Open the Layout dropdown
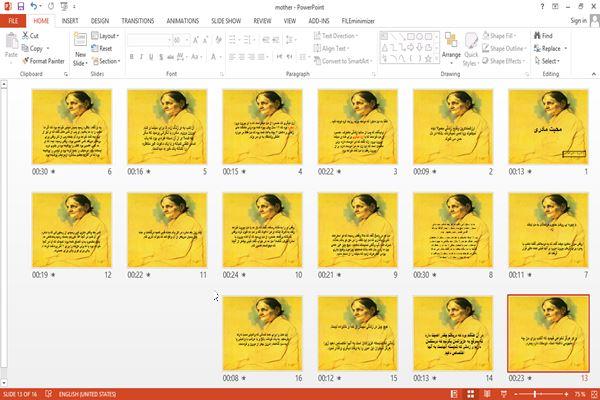Screen dimensions: 600x400 (105, 36)
